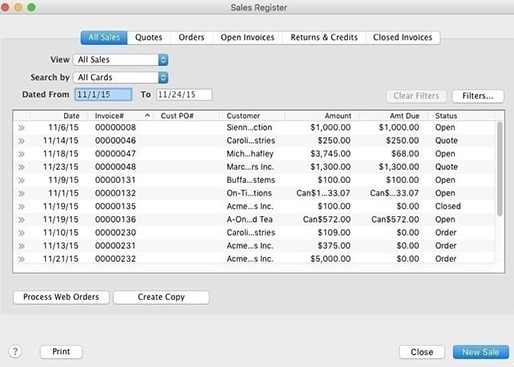Open the Search by All Cards dropdown
Screen dimensions: 514x367
121,77
